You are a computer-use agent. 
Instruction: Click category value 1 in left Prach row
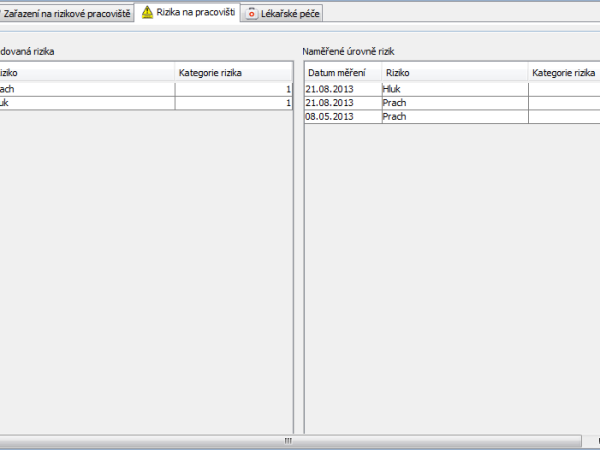coord(232,89)
